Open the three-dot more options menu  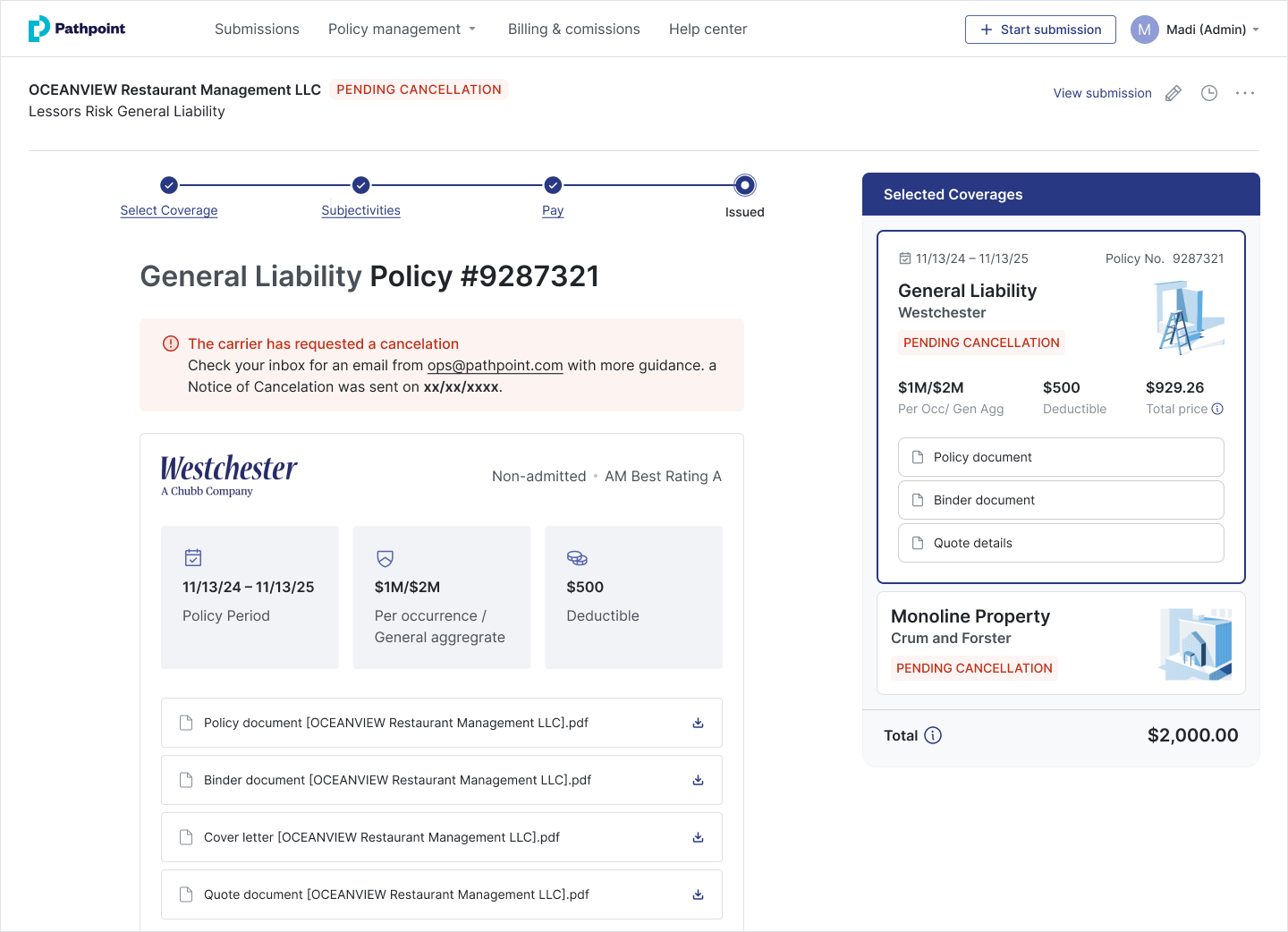click(x=1245, y=93)
